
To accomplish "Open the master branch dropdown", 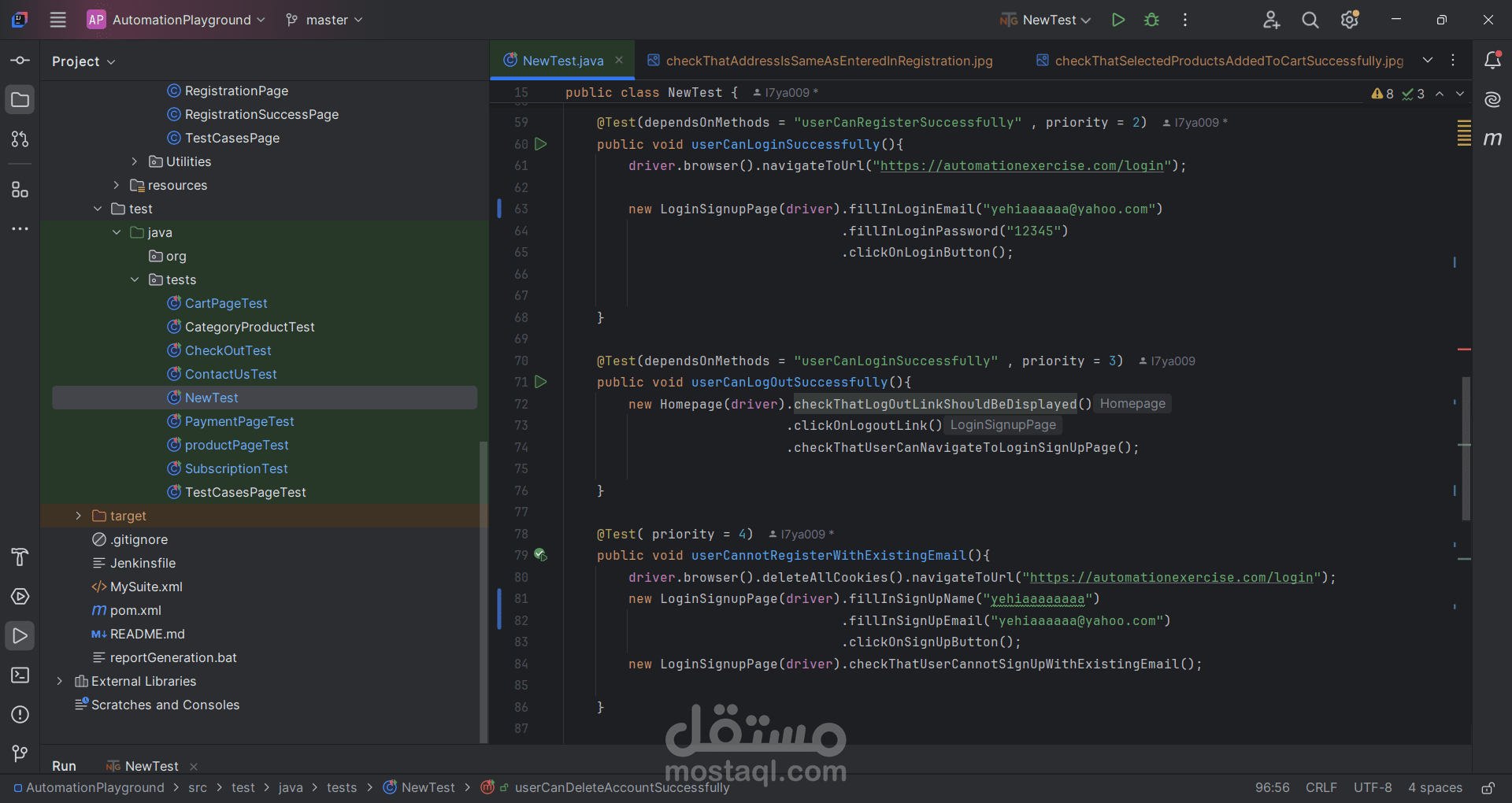I will (324, 20).
